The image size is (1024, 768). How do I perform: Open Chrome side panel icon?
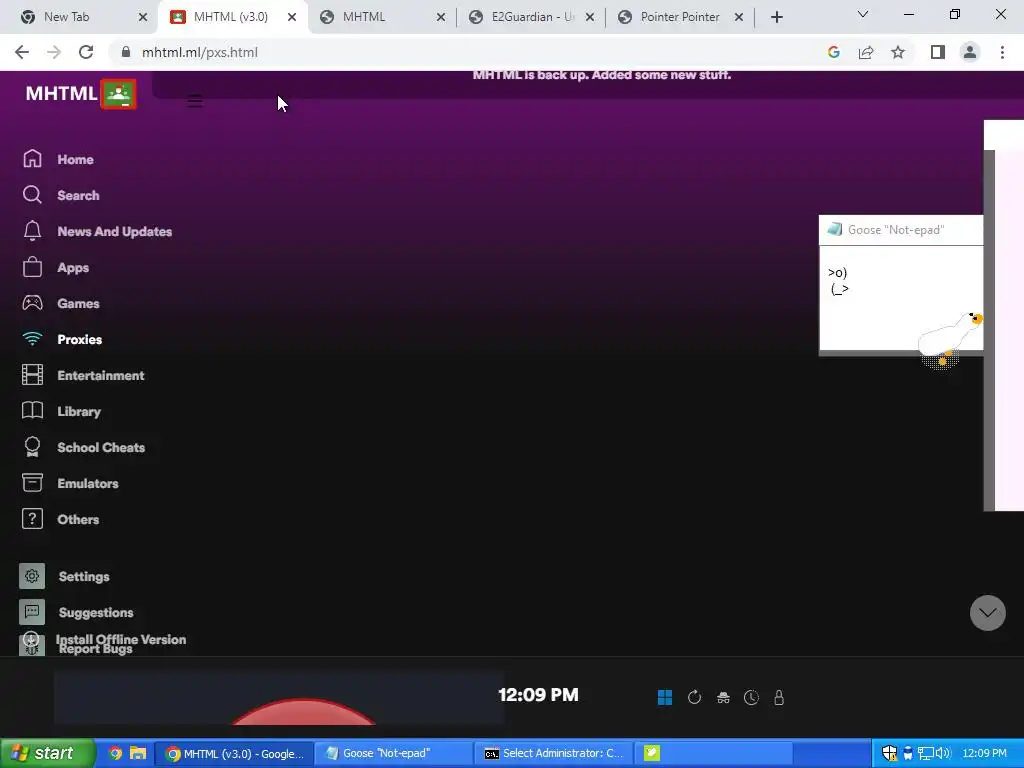[x=938, y=52]
